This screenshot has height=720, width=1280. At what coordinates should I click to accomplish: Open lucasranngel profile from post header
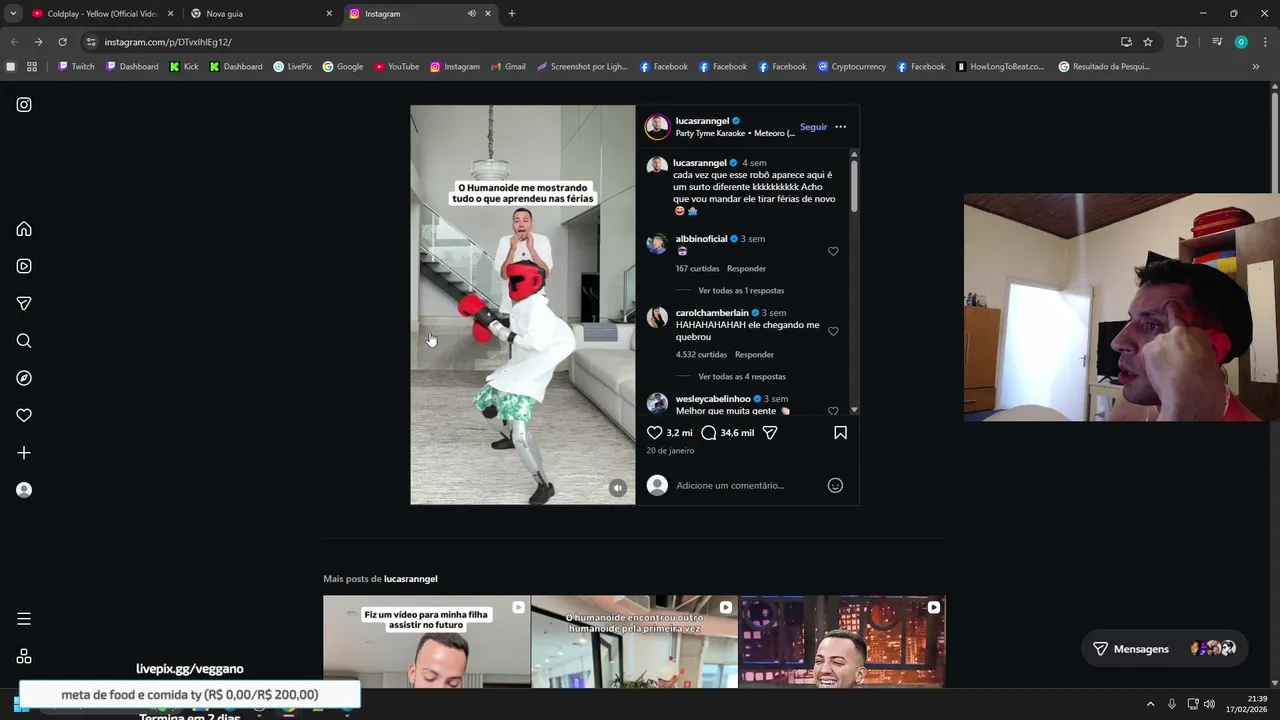(x=702, y=121)
